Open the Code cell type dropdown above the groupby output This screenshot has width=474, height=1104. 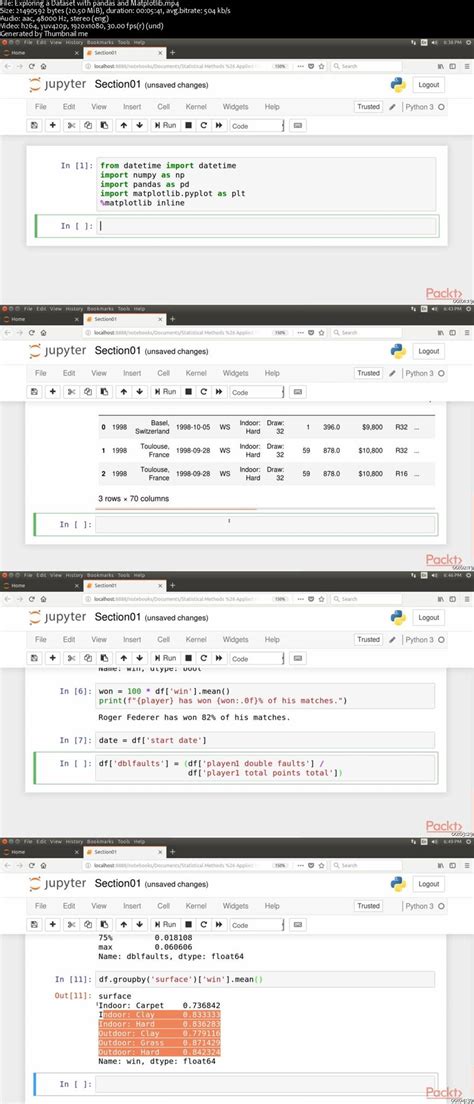[256, 925]
